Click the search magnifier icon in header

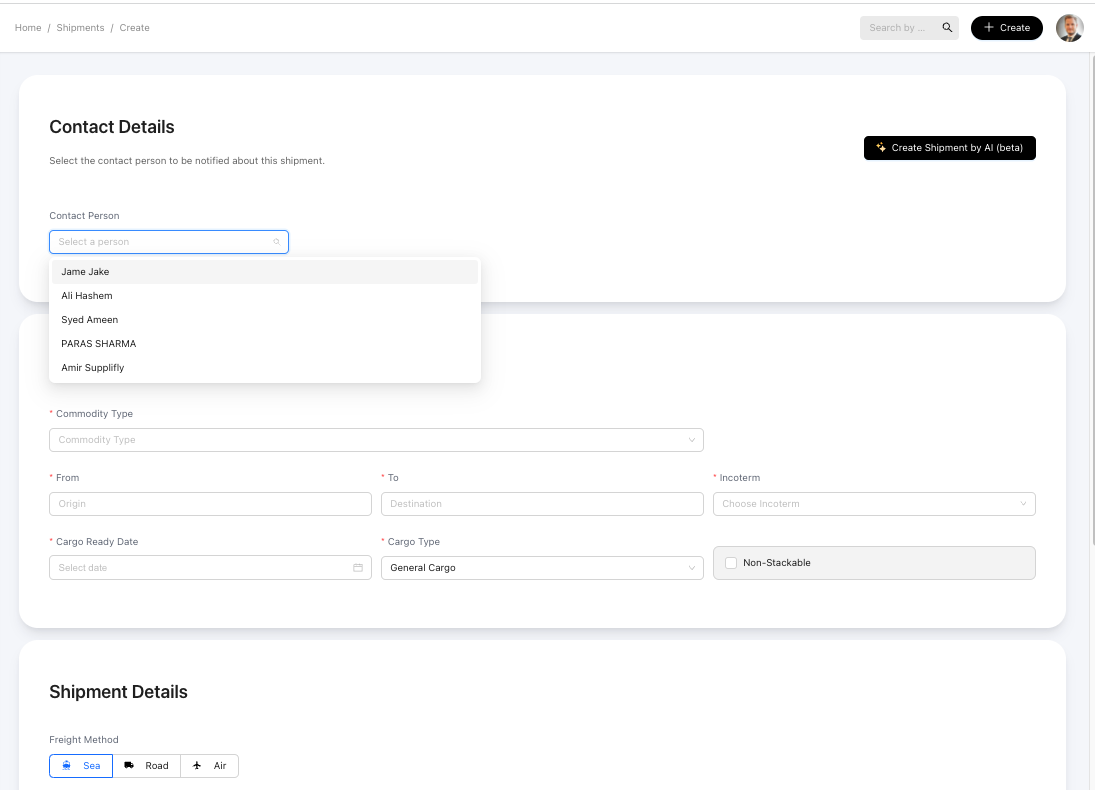(x=947, y=28)
